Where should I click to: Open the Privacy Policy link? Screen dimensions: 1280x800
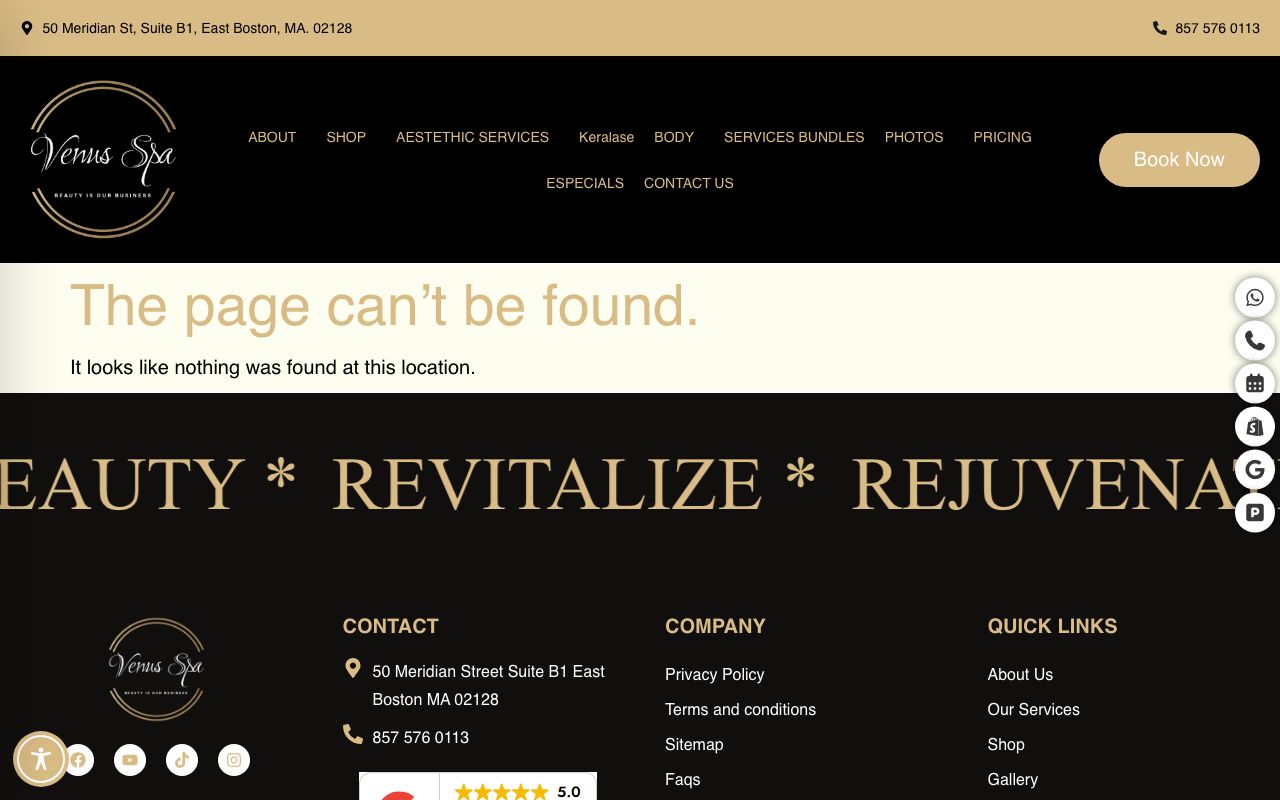pyautogui.click(x=714, y=674)
